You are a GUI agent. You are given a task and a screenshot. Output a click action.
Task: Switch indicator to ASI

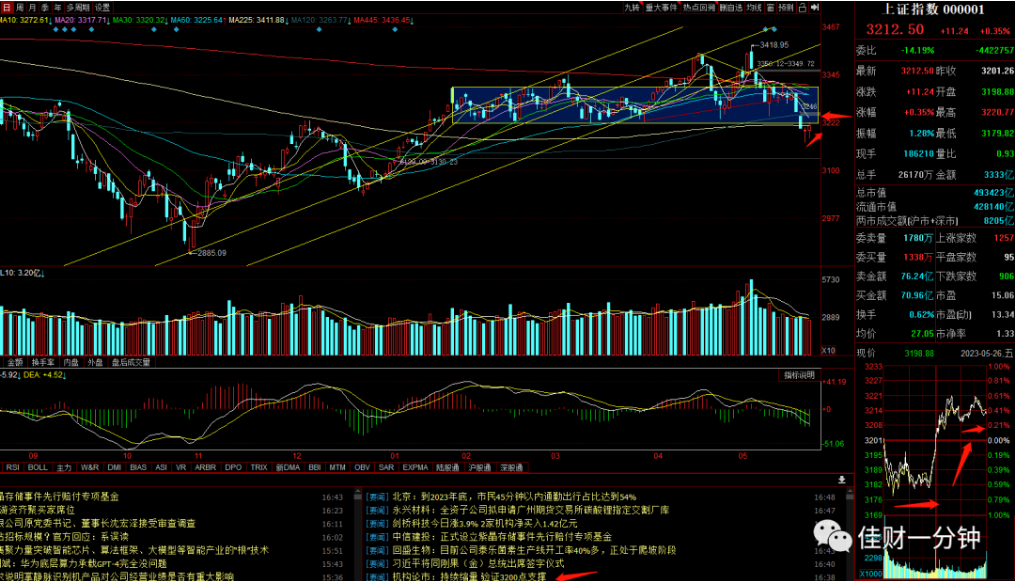click(161, 467)
